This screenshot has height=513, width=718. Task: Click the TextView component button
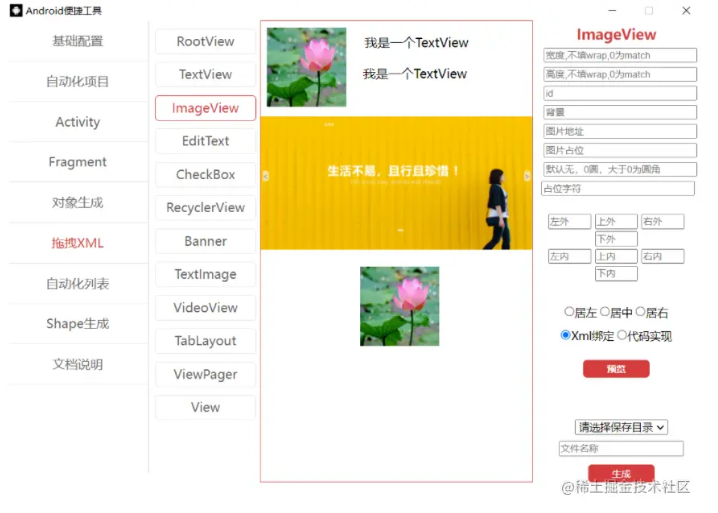[206, 75]
